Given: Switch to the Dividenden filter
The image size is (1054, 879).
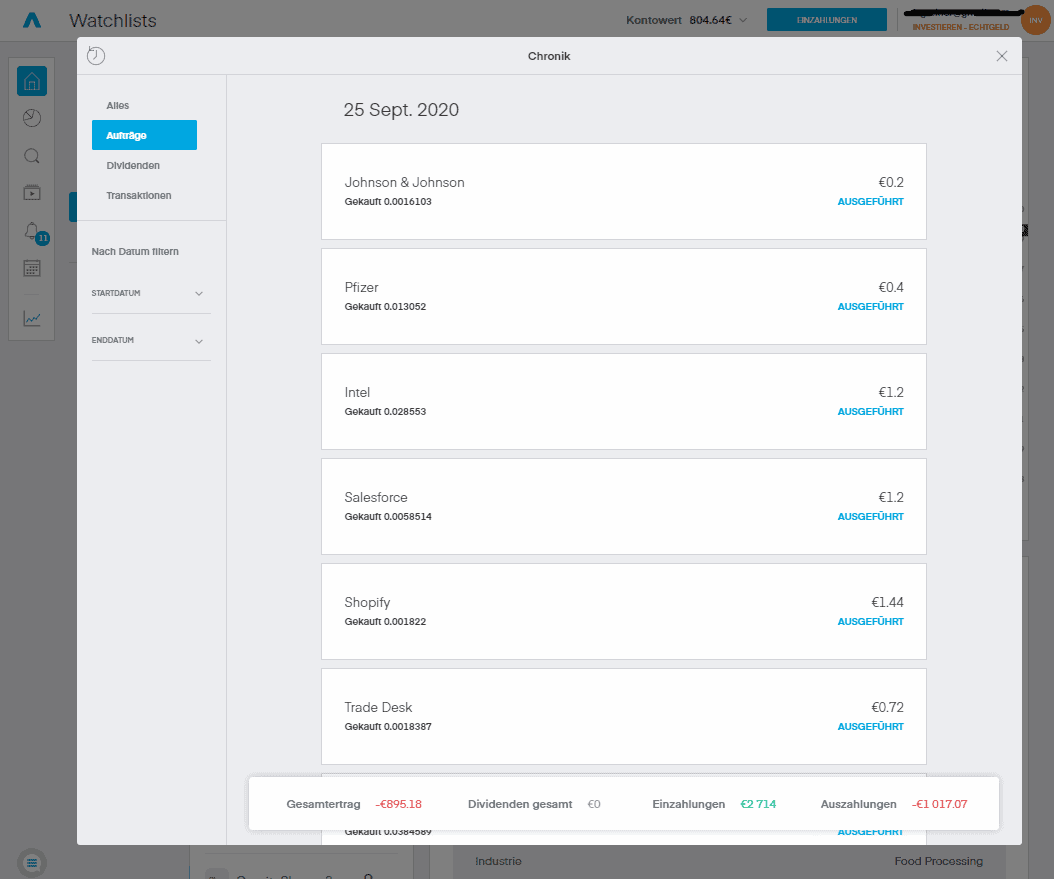Looking at the screenshot, I should click(x=133, y=165).
